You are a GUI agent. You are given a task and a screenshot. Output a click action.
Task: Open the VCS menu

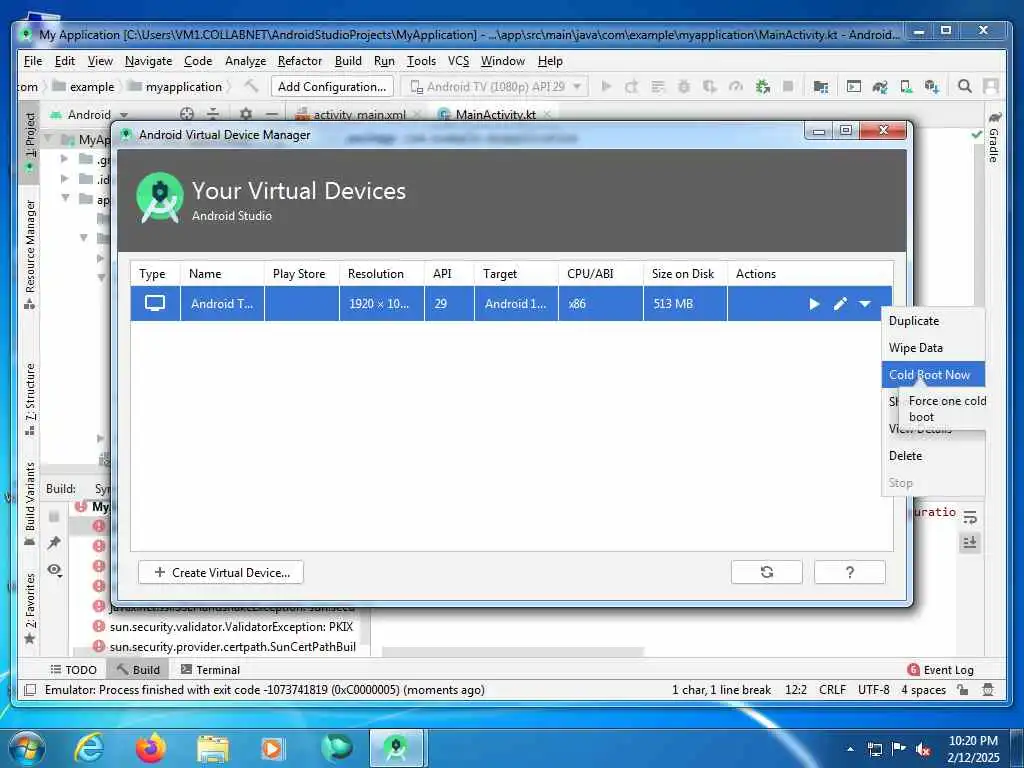click(458, 61)
